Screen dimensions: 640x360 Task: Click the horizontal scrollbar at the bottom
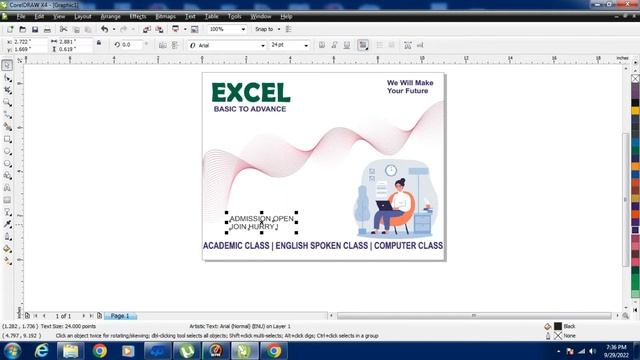point(473,316)
